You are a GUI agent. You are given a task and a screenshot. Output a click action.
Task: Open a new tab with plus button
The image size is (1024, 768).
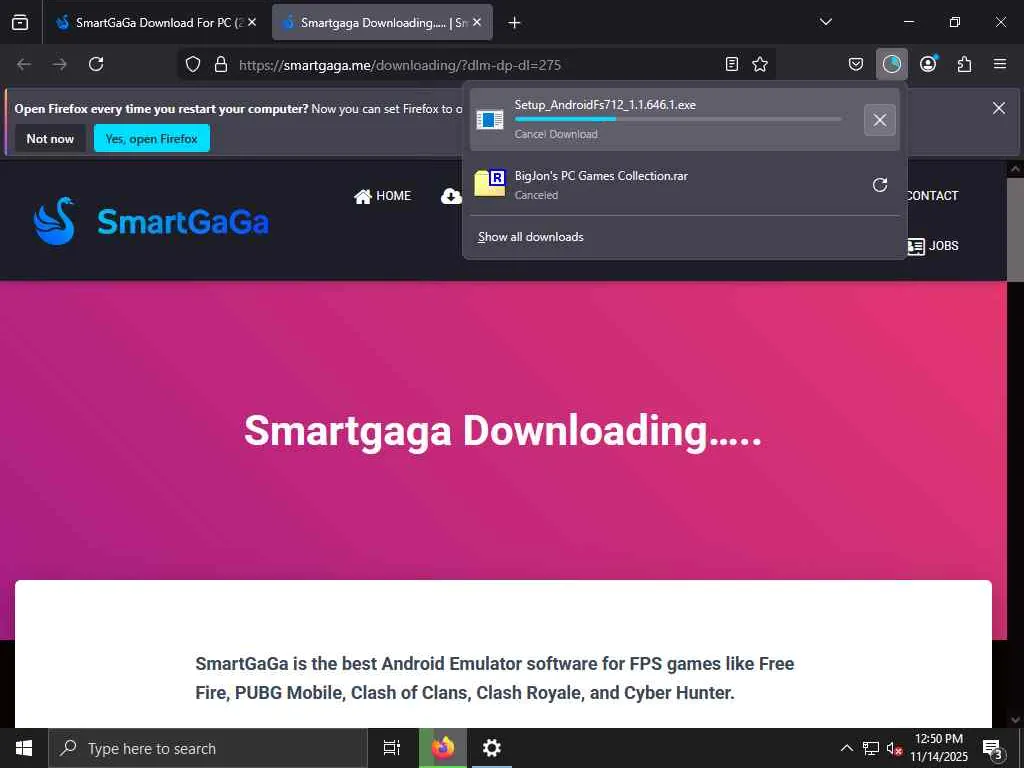(x=514, y=23)
